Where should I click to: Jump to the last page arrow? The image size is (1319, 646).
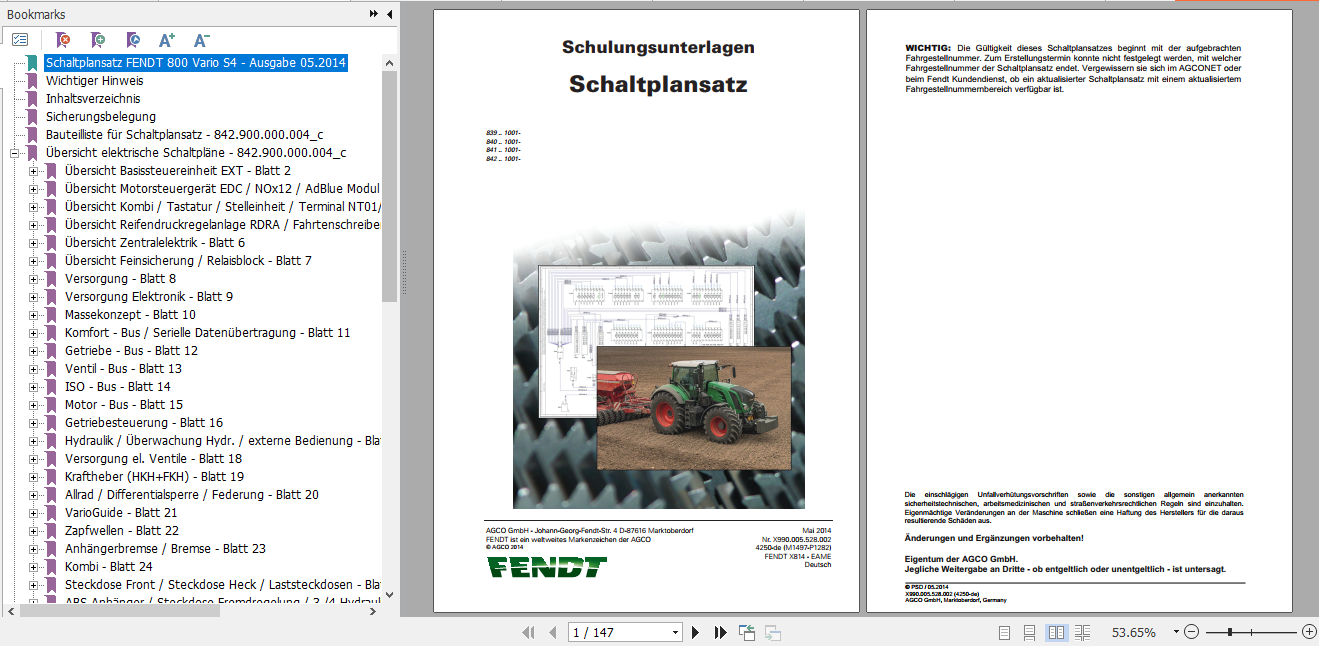coord(720,632)
